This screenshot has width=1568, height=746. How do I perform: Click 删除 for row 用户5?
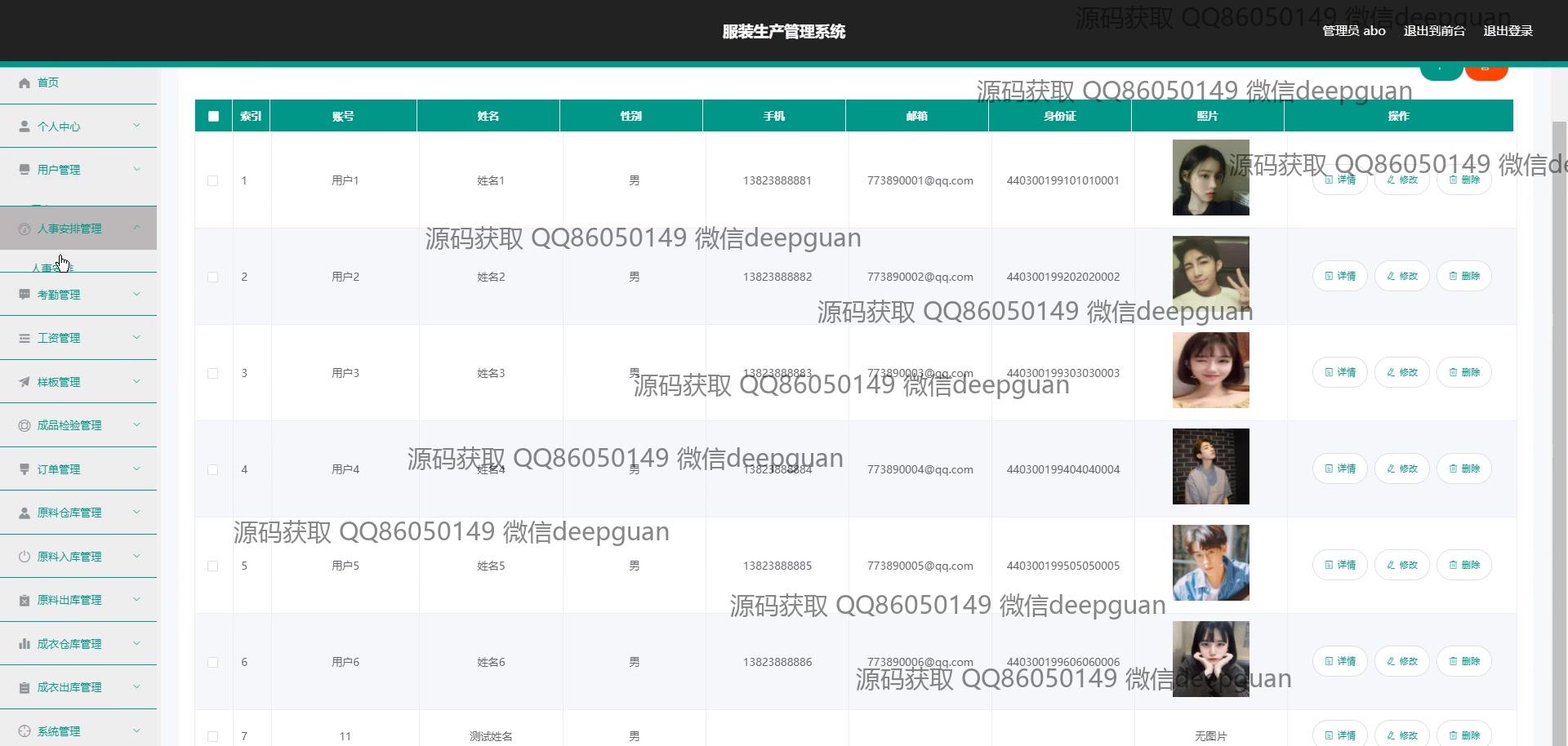point(1464,565)
